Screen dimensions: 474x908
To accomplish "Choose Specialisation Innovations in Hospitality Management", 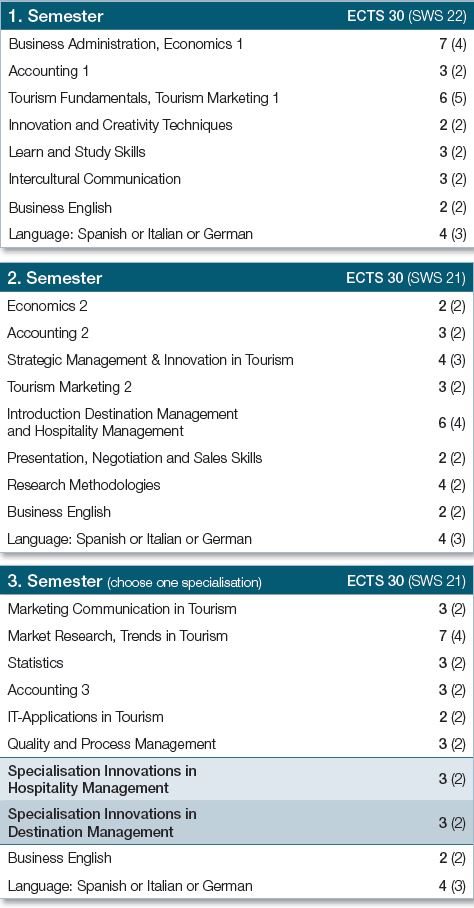I will tap(237, 779).
